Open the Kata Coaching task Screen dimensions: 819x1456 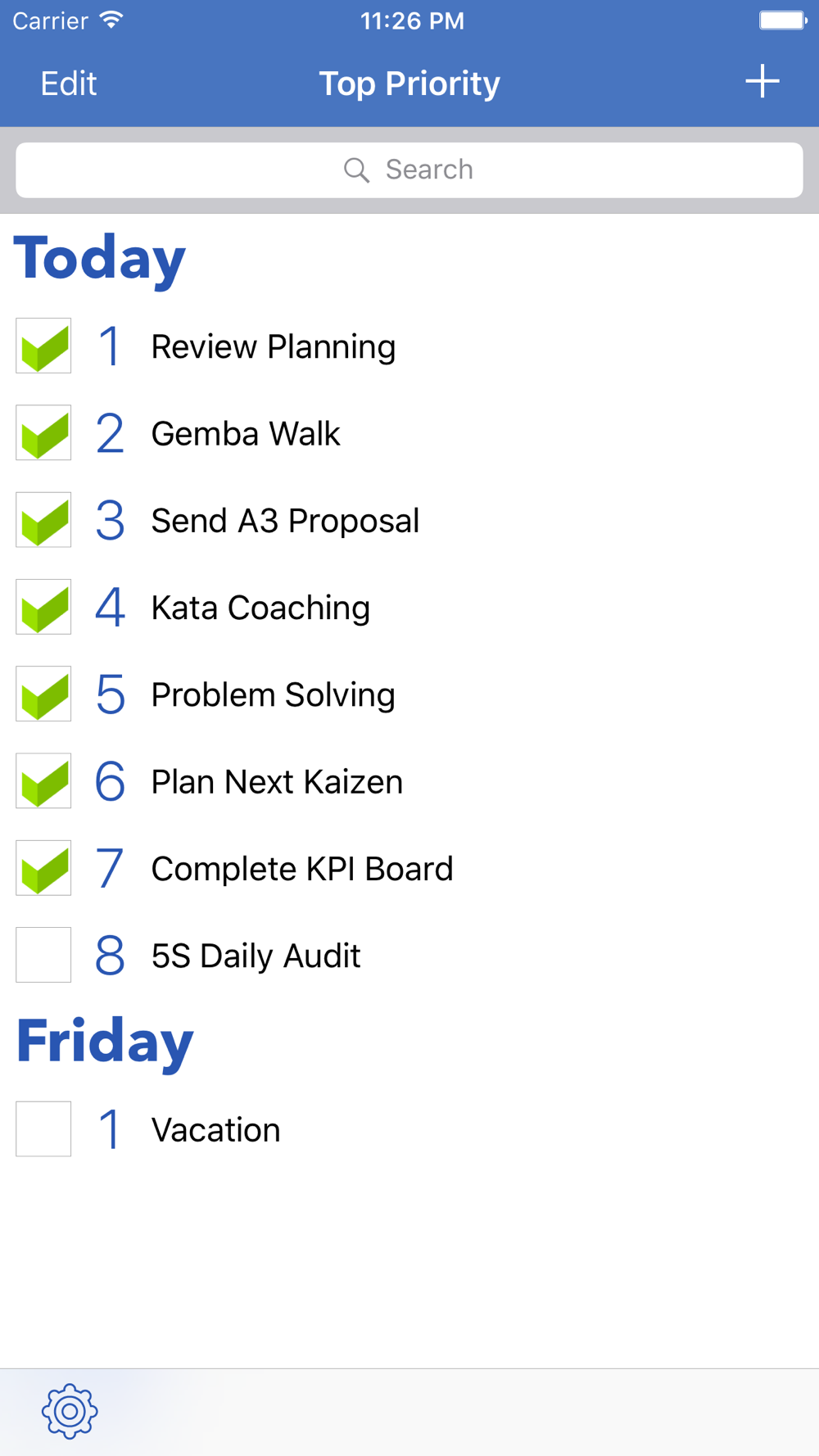[260, 608]
